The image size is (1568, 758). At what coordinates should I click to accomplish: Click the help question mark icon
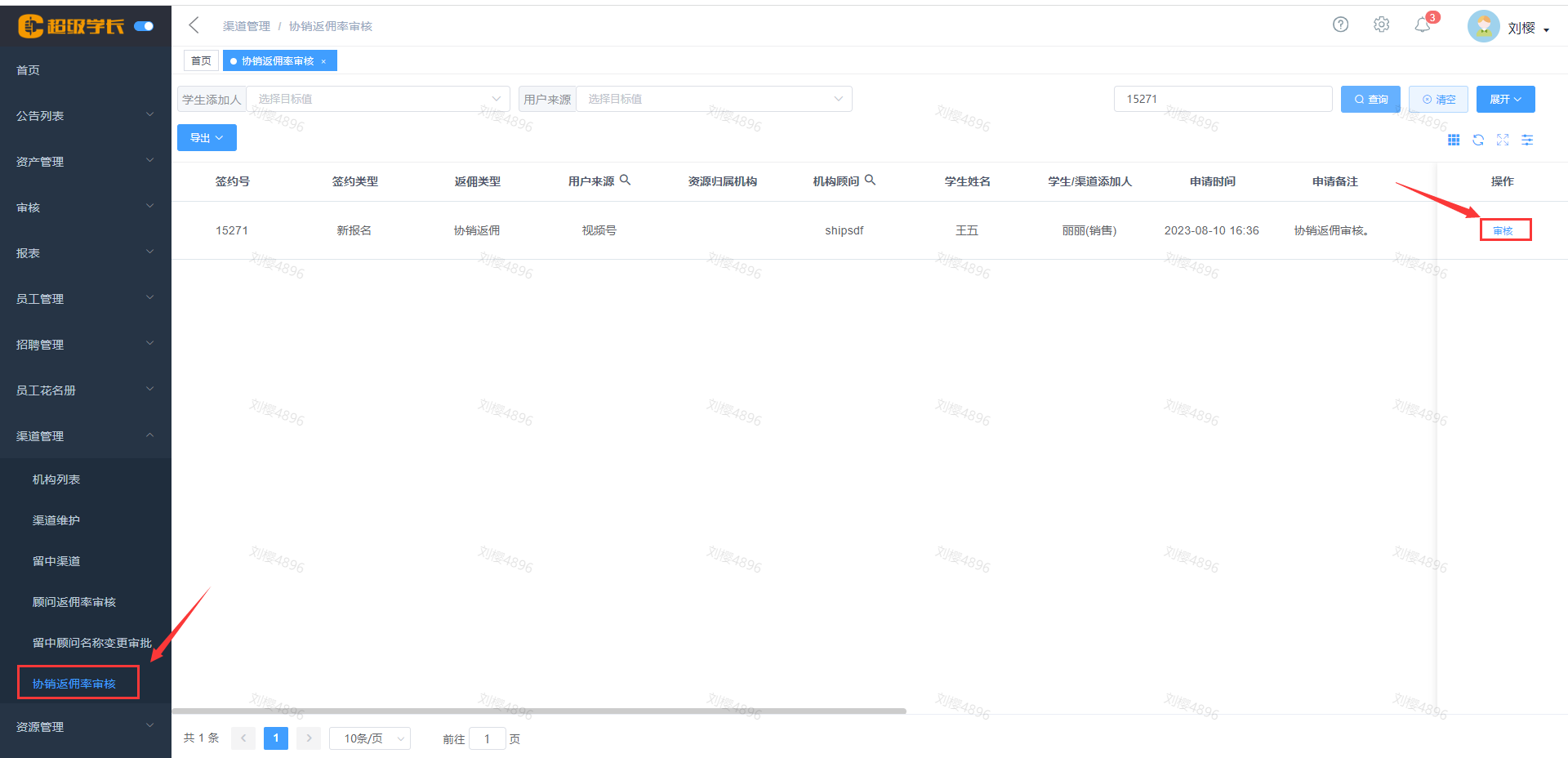click(x=1340, y=25)
